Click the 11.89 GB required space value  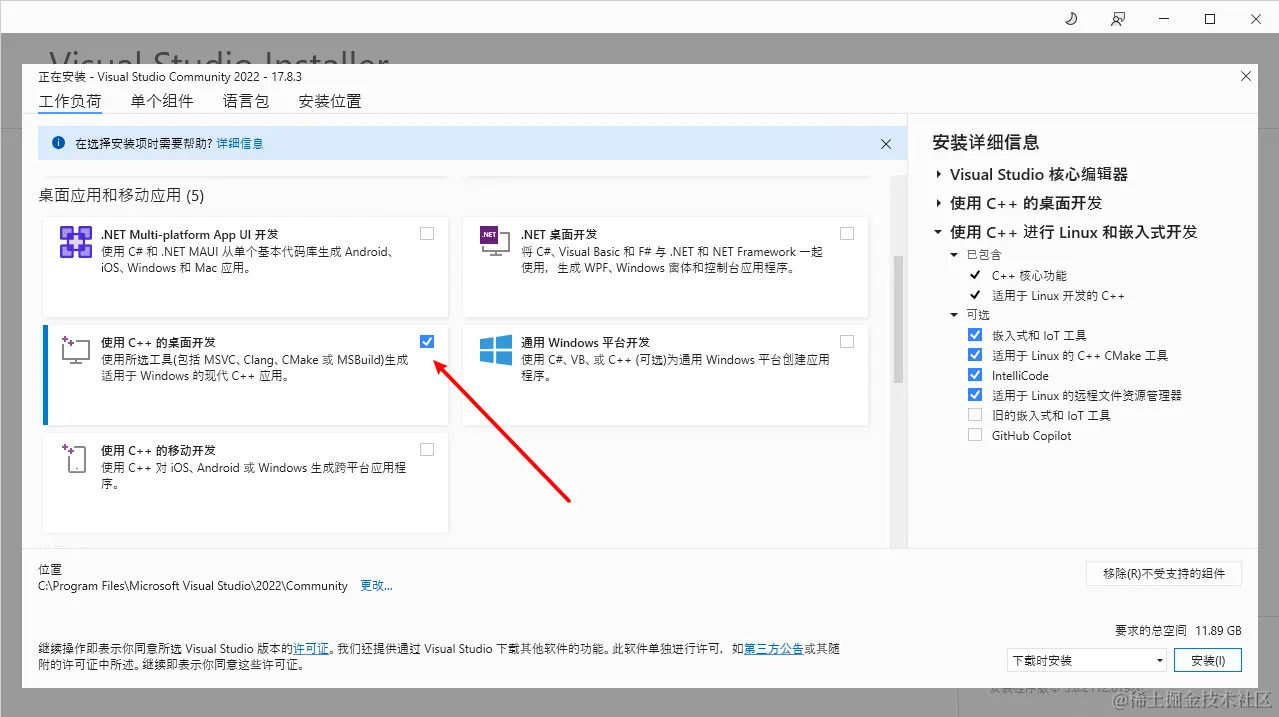pyautogui.click(x=1218, y=631)
